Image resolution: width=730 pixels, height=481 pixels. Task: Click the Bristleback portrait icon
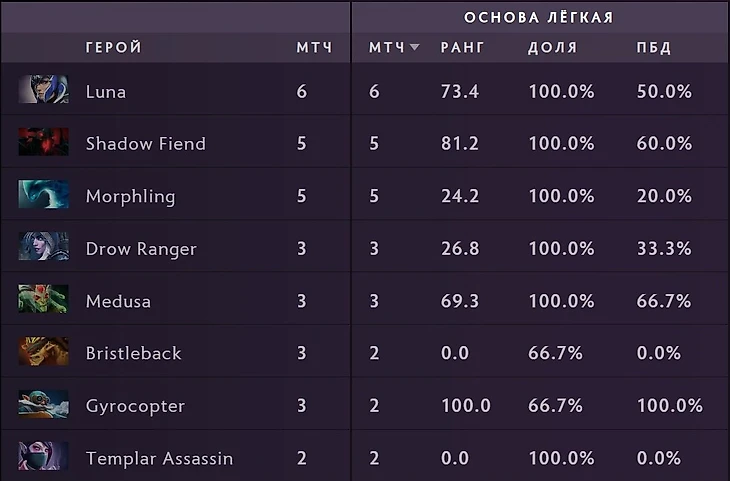point(43,352)
